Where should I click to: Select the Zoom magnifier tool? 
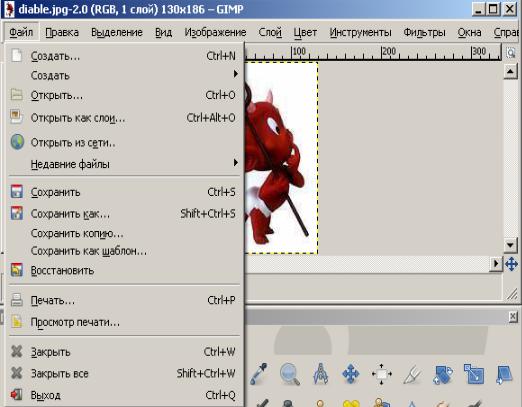(289, 374)
